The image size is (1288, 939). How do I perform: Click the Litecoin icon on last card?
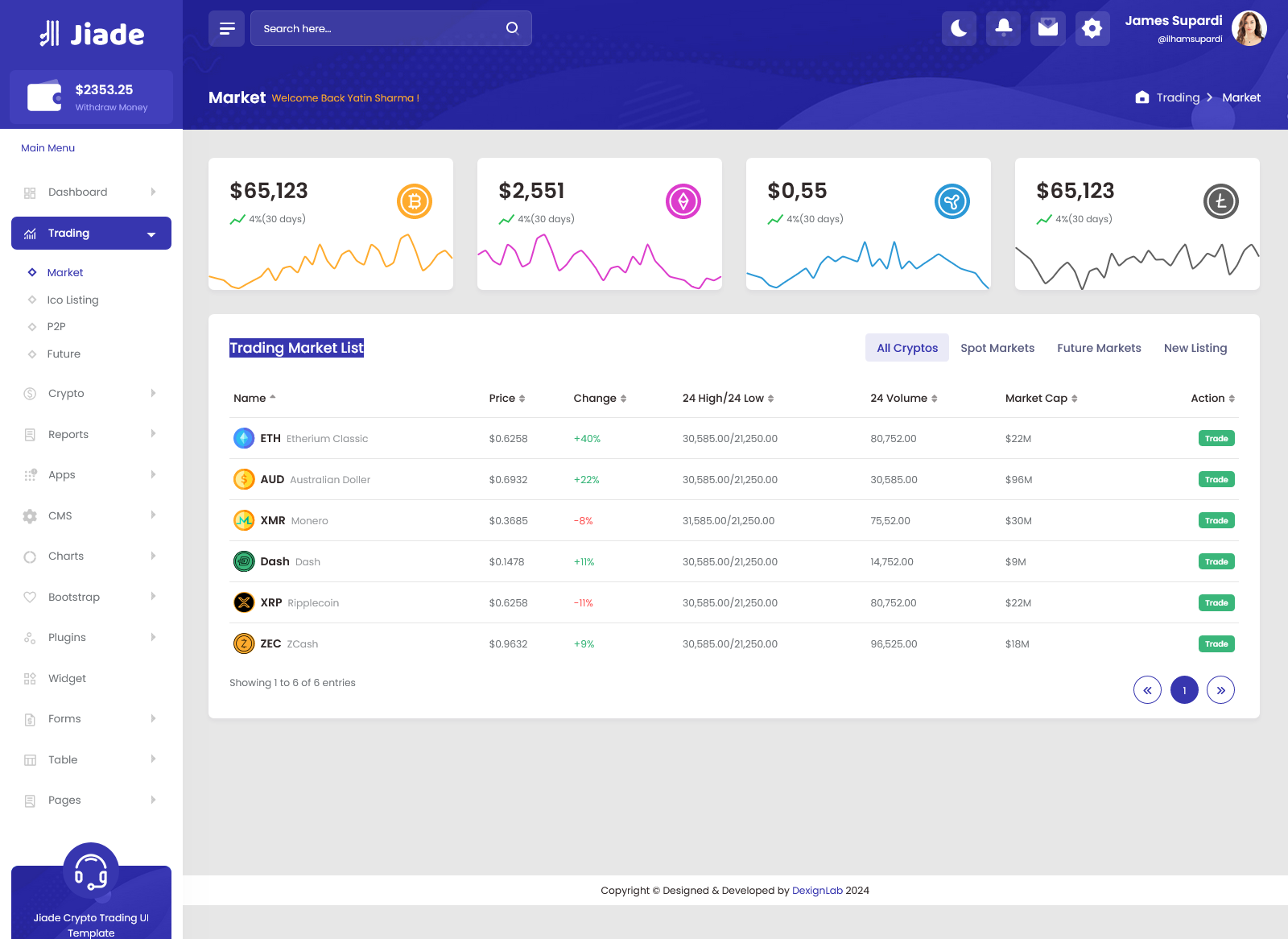[x=1220, y=201]
